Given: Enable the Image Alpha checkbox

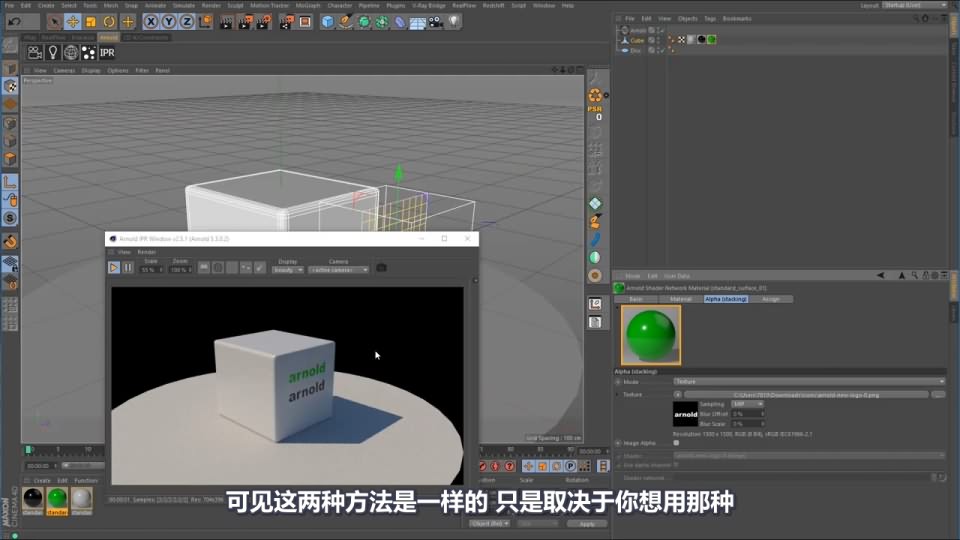Looking at the screenshot, I should [676, 442].
